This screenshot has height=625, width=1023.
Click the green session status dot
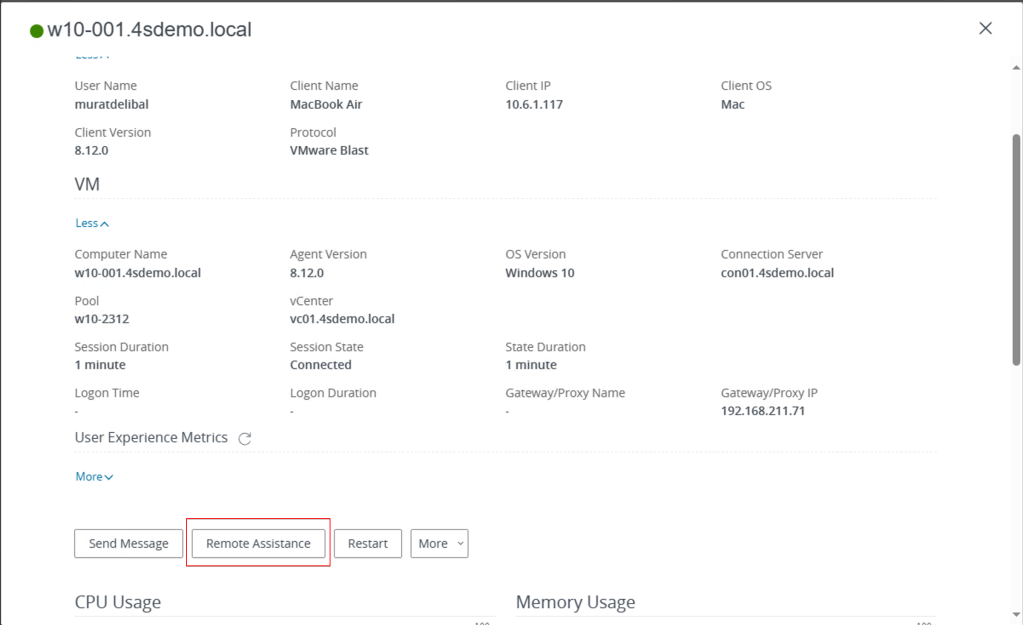pyautogui.click(x=37, y=31)
